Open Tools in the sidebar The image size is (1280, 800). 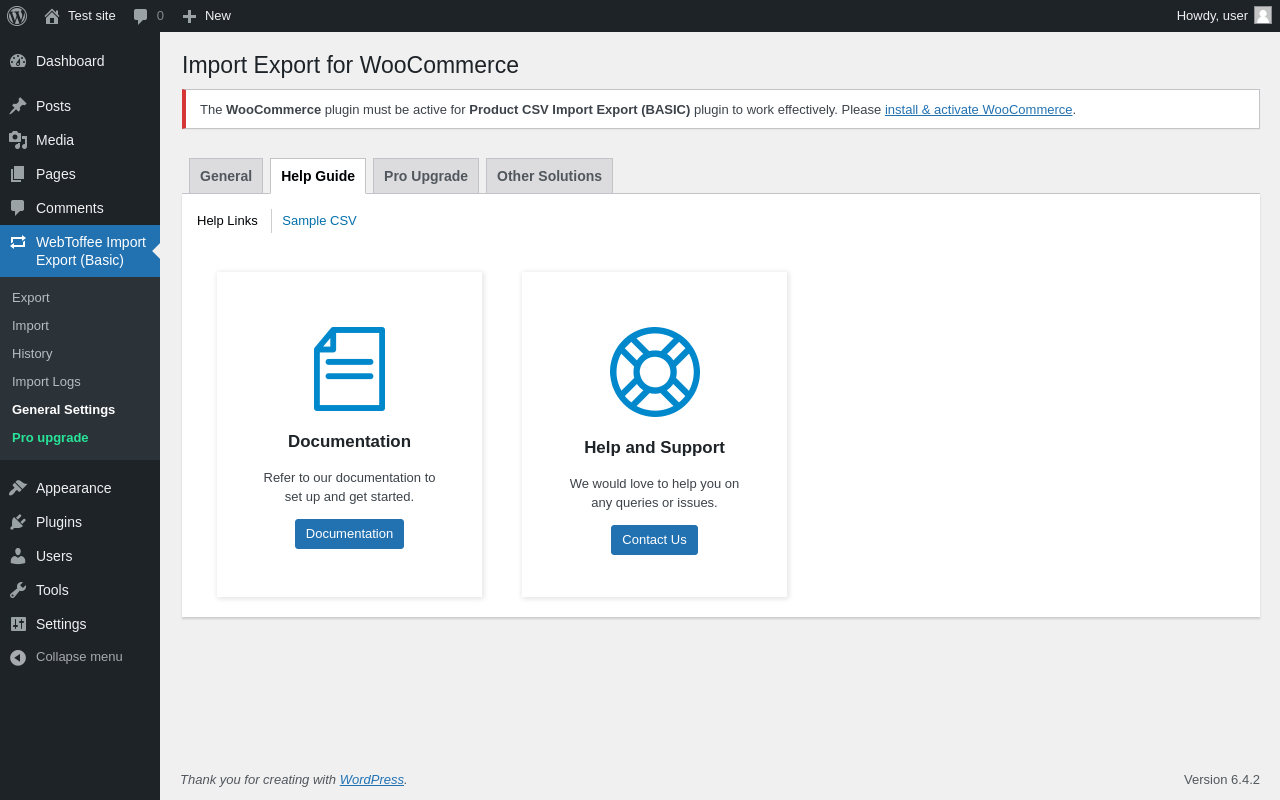pyautogui.click(x=80, y=590)
